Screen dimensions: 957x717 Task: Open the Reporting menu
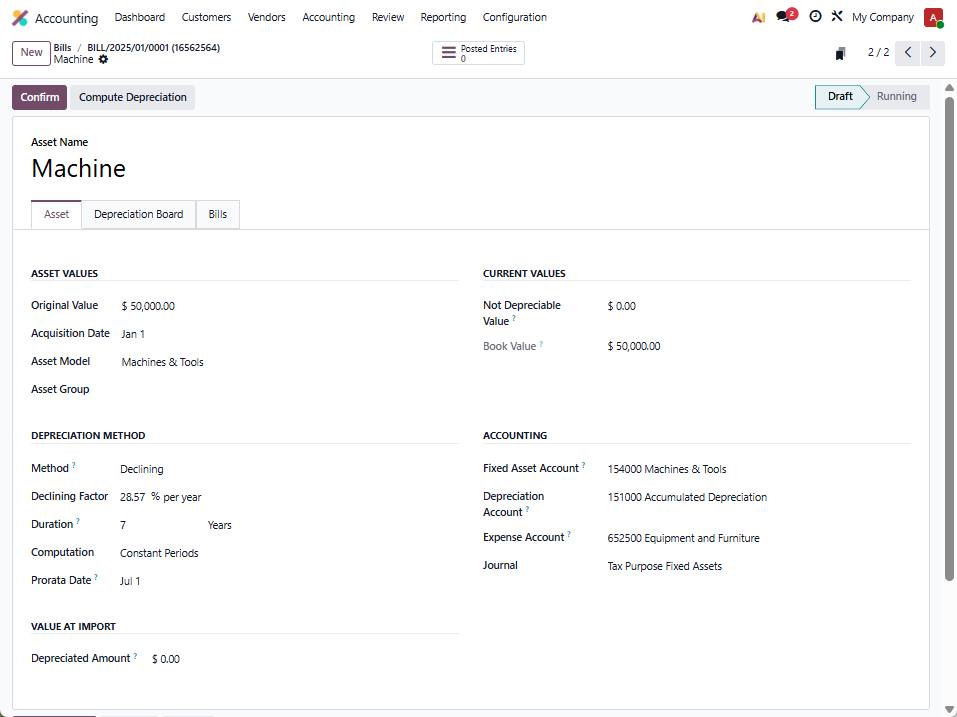[443, 17]
